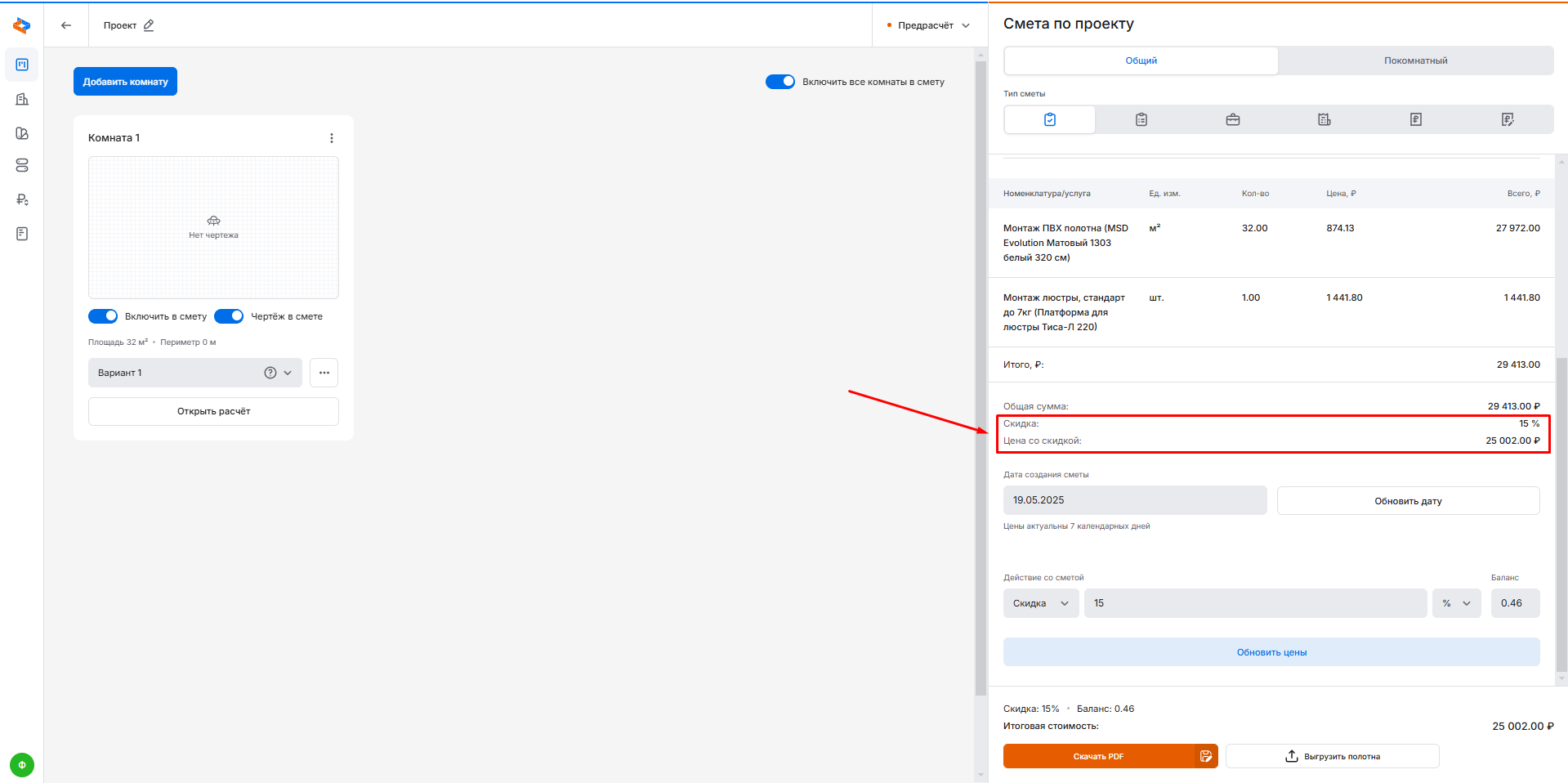Select the clipboard list estimate type icon
This screenshot has width=1568, height=783.
tap(1141, 119)
